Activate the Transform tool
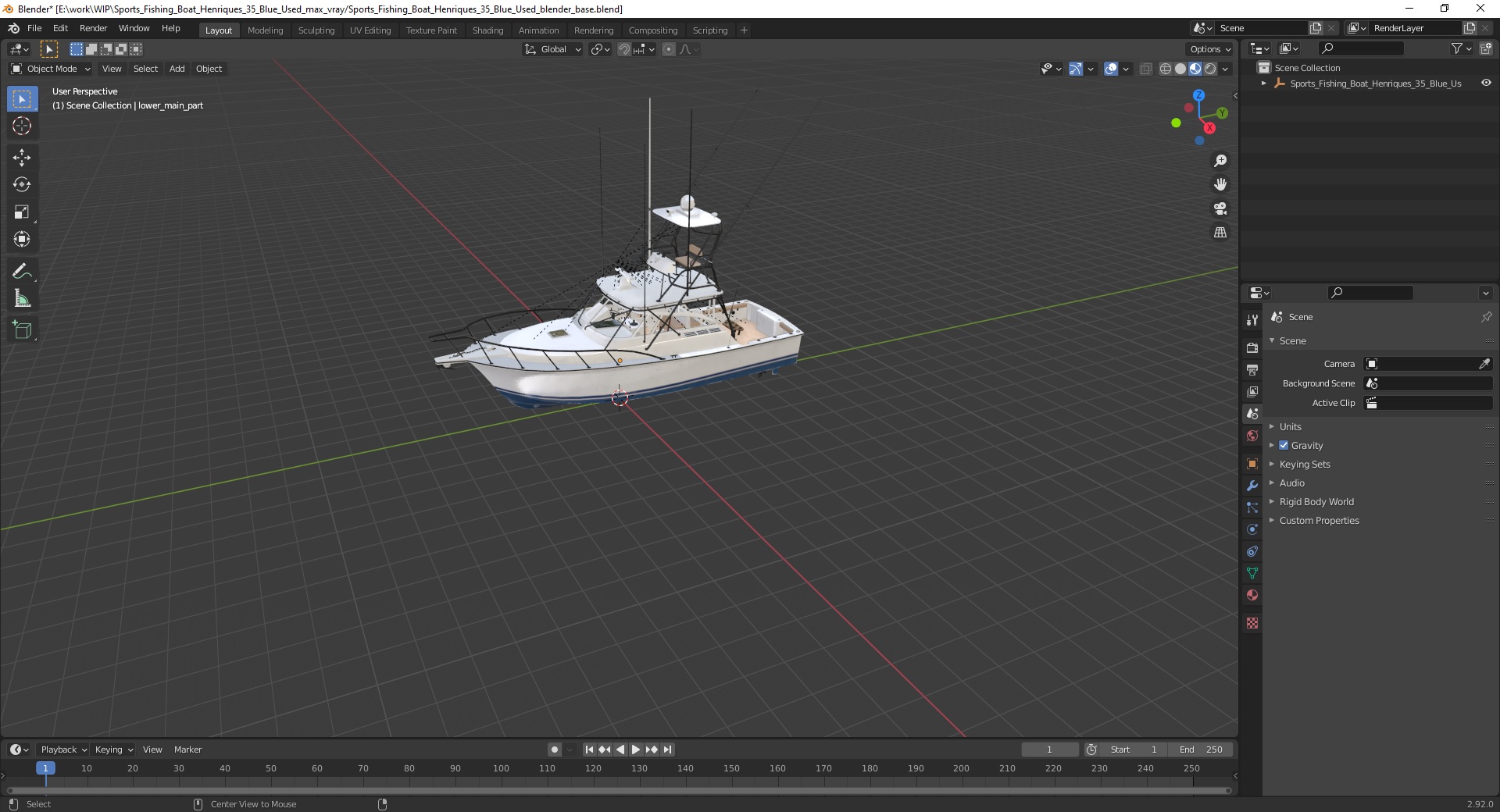This screenshot has width=1500, height=812. click(x=22, y=240)
